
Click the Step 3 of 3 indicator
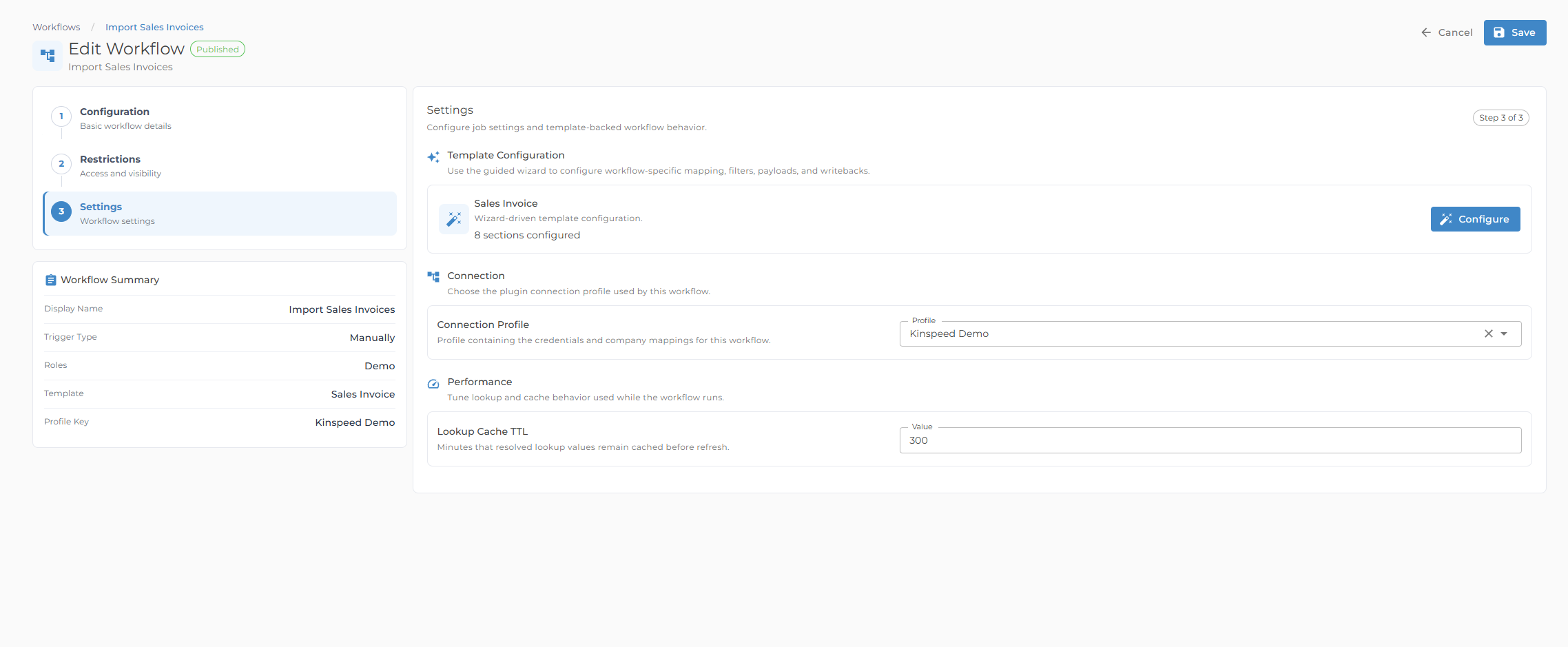1500,118
